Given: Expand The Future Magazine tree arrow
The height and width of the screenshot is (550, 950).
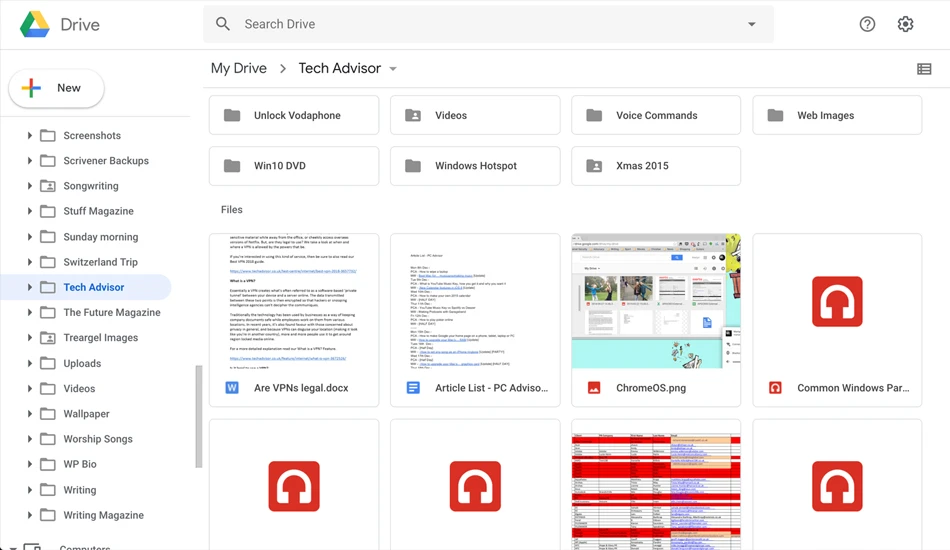Looking at the screenshot, I should (29, 313).
